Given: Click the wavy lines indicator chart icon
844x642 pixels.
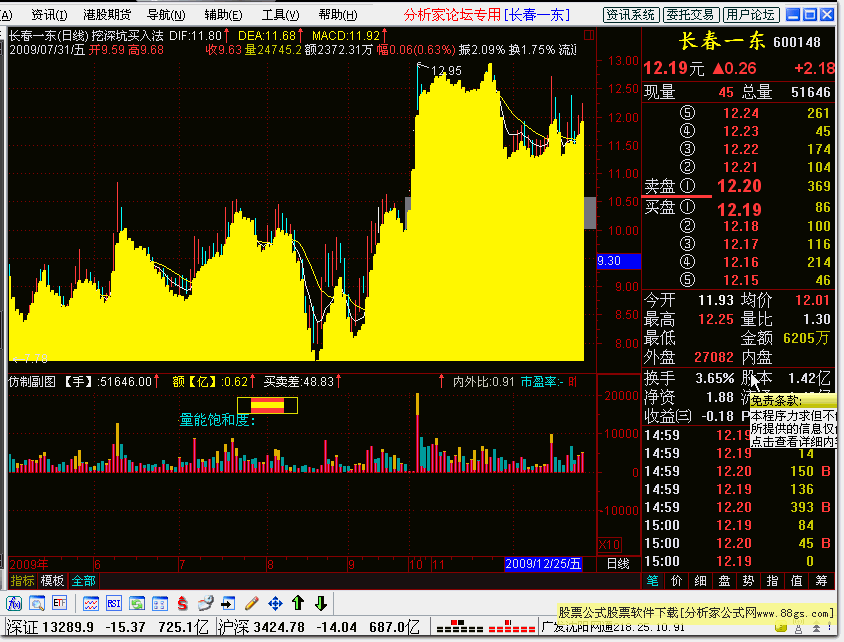Looking at the screenshot, I should (90, 604).
